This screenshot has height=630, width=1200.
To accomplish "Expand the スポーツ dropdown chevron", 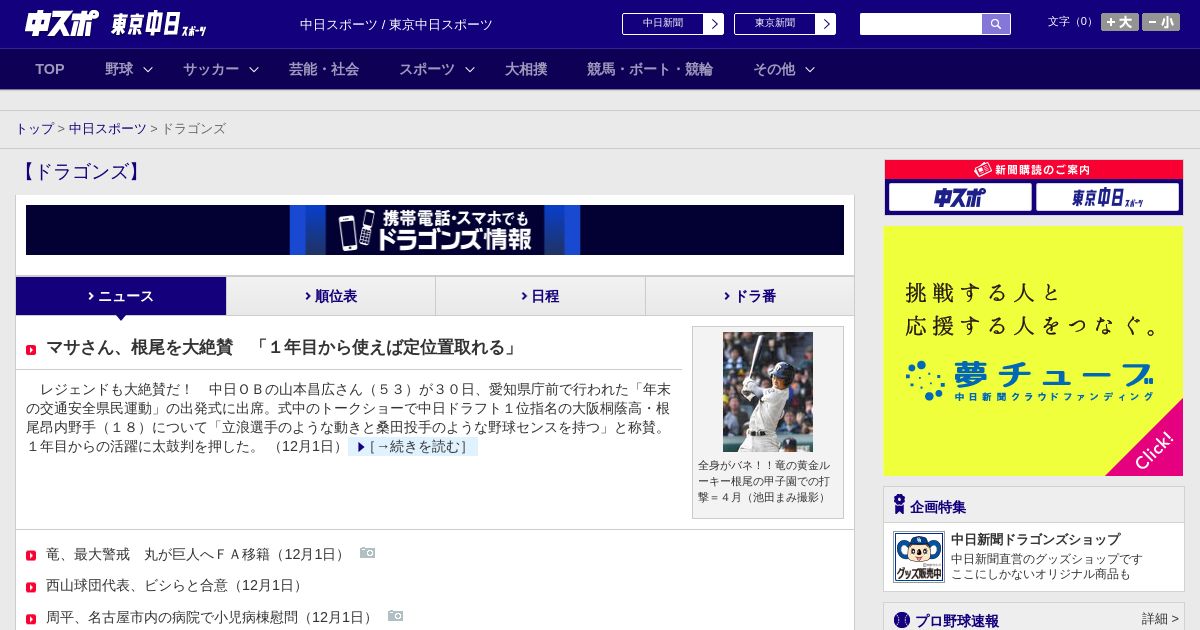I will (470, 69).
